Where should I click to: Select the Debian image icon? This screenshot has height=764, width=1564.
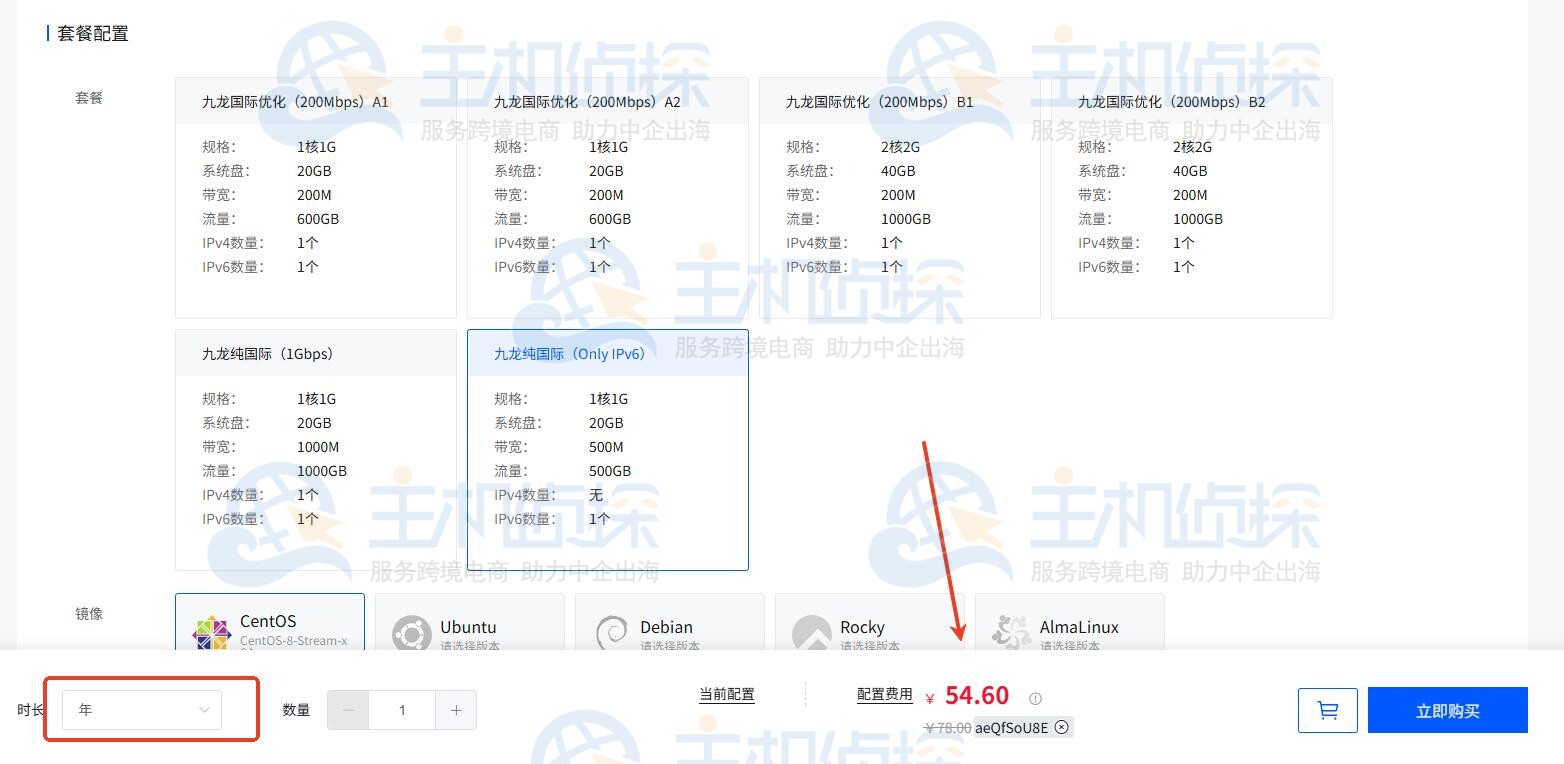tap(611, 632)
